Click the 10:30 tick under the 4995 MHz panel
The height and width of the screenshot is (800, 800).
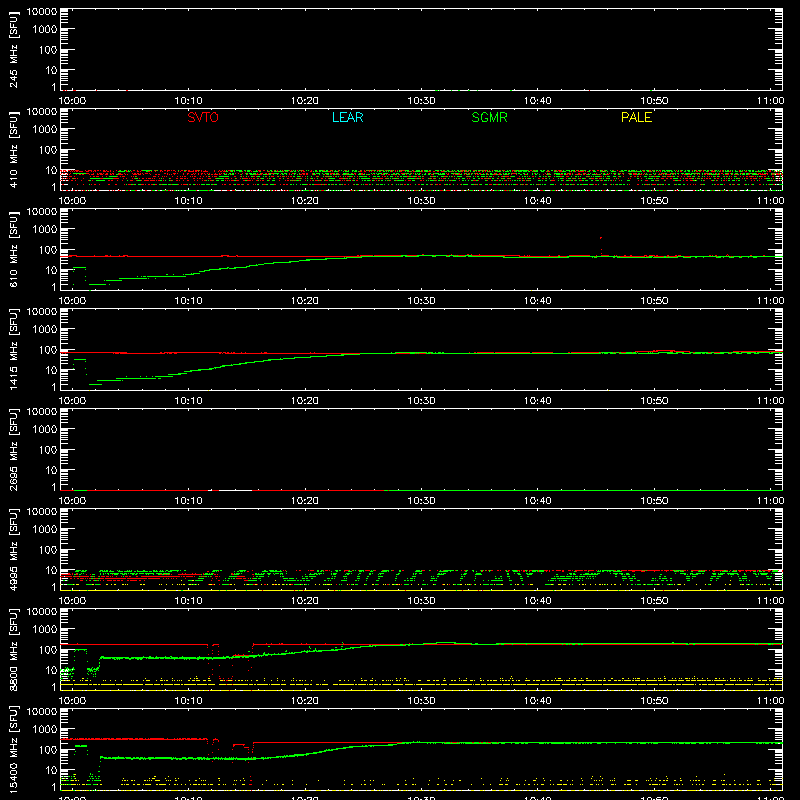tap(421, 601)
